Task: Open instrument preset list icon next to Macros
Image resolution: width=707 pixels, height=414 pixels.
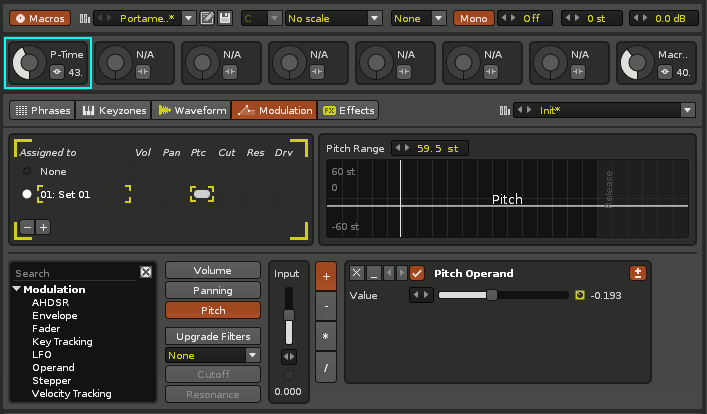Action: pos(84,18)
